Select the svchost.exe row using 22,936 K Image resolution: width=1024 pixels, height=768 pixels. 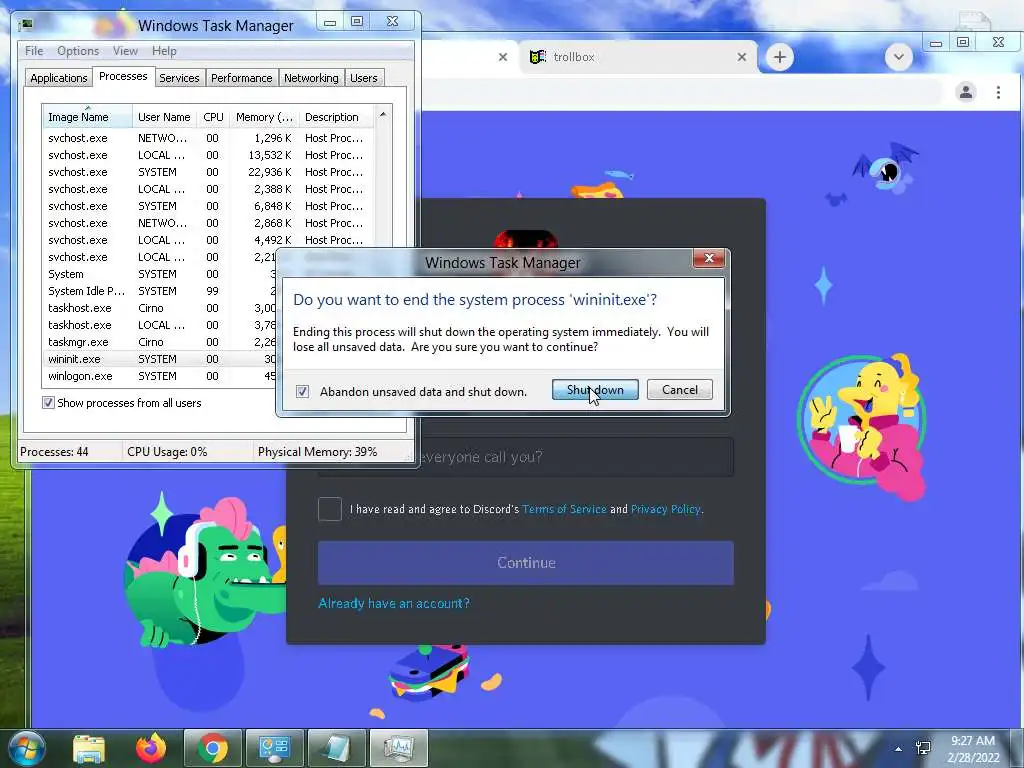pyautogui.click(x=209, y=172)
